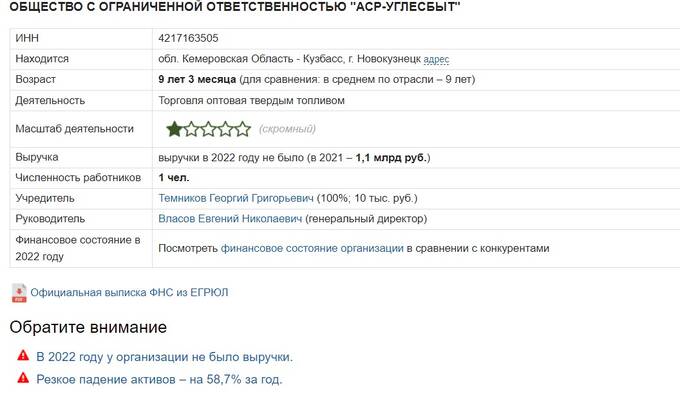Click 'В 2022 году у организации не было выручки' link
The height and width of the screenshot is (397, 680).
165,357
